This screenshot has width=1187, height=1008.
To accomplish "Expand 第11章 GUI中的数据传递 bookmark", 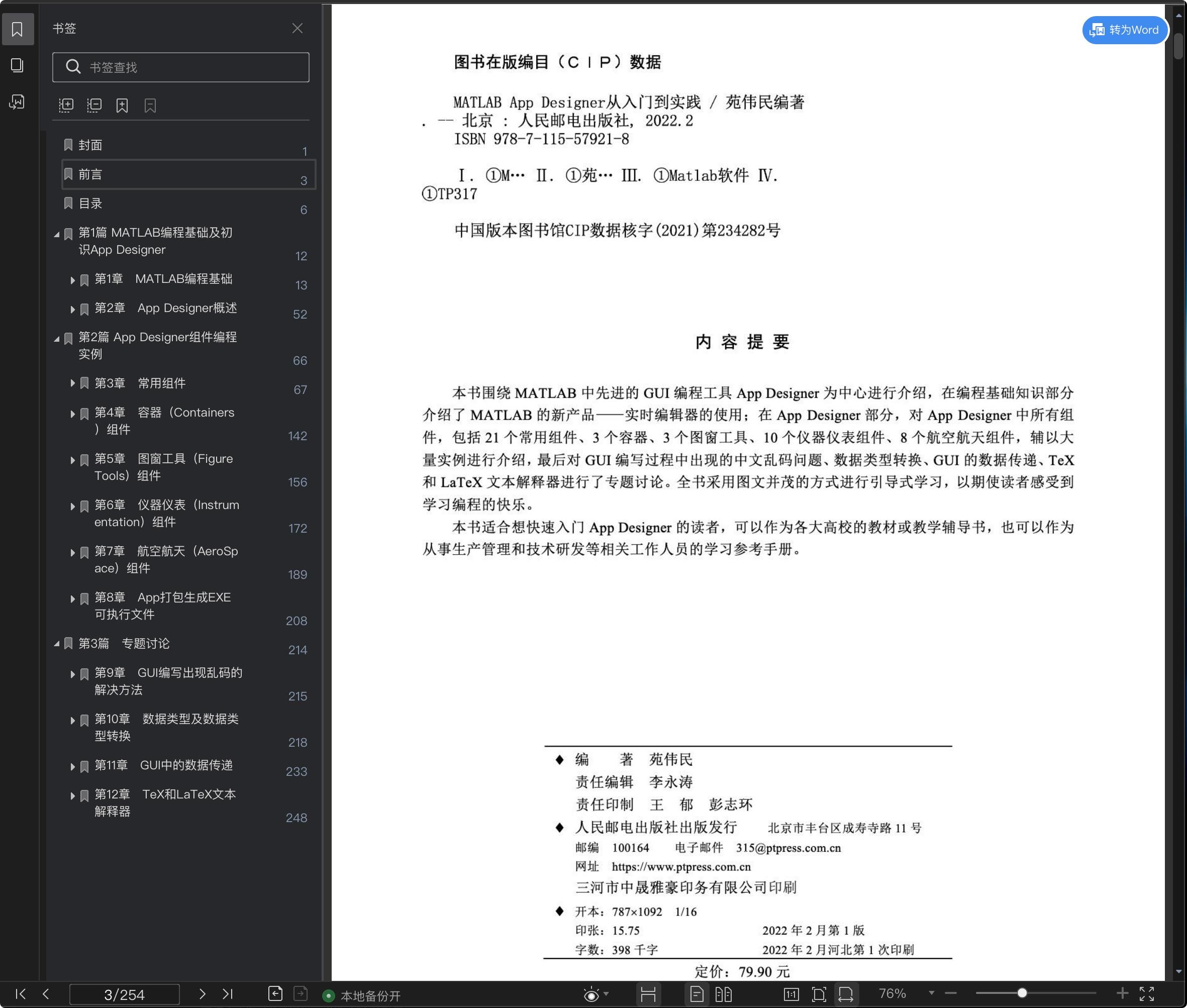I will pos(72,767).
